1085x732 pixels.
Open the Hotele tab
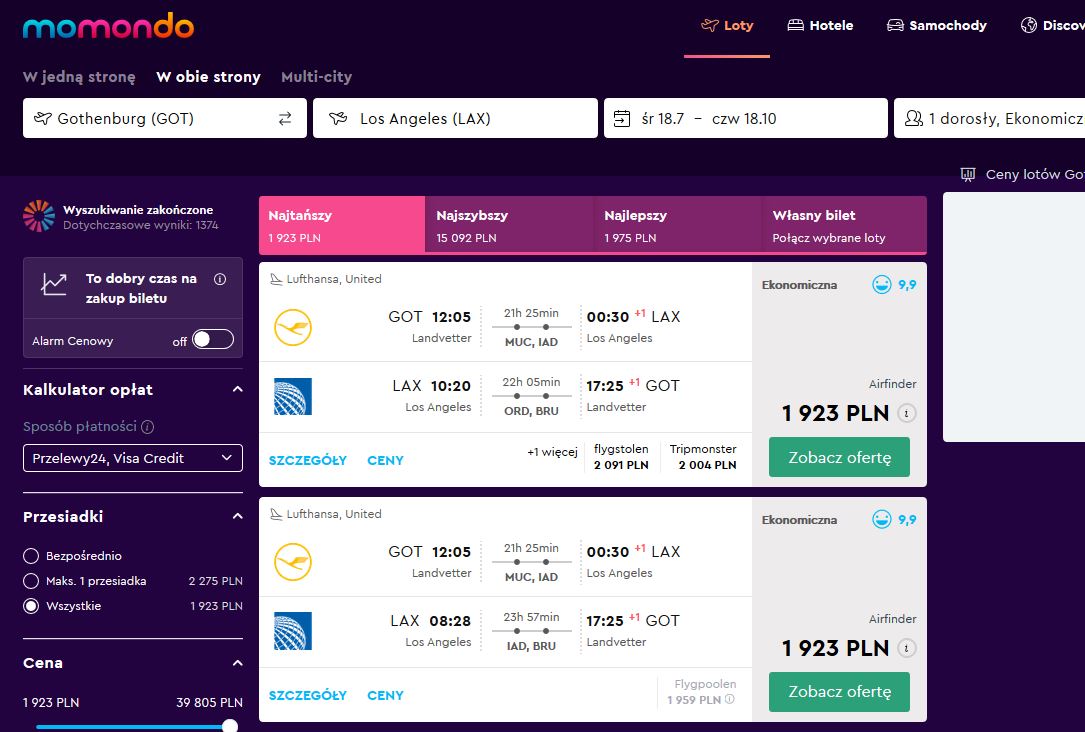point(820,26)
